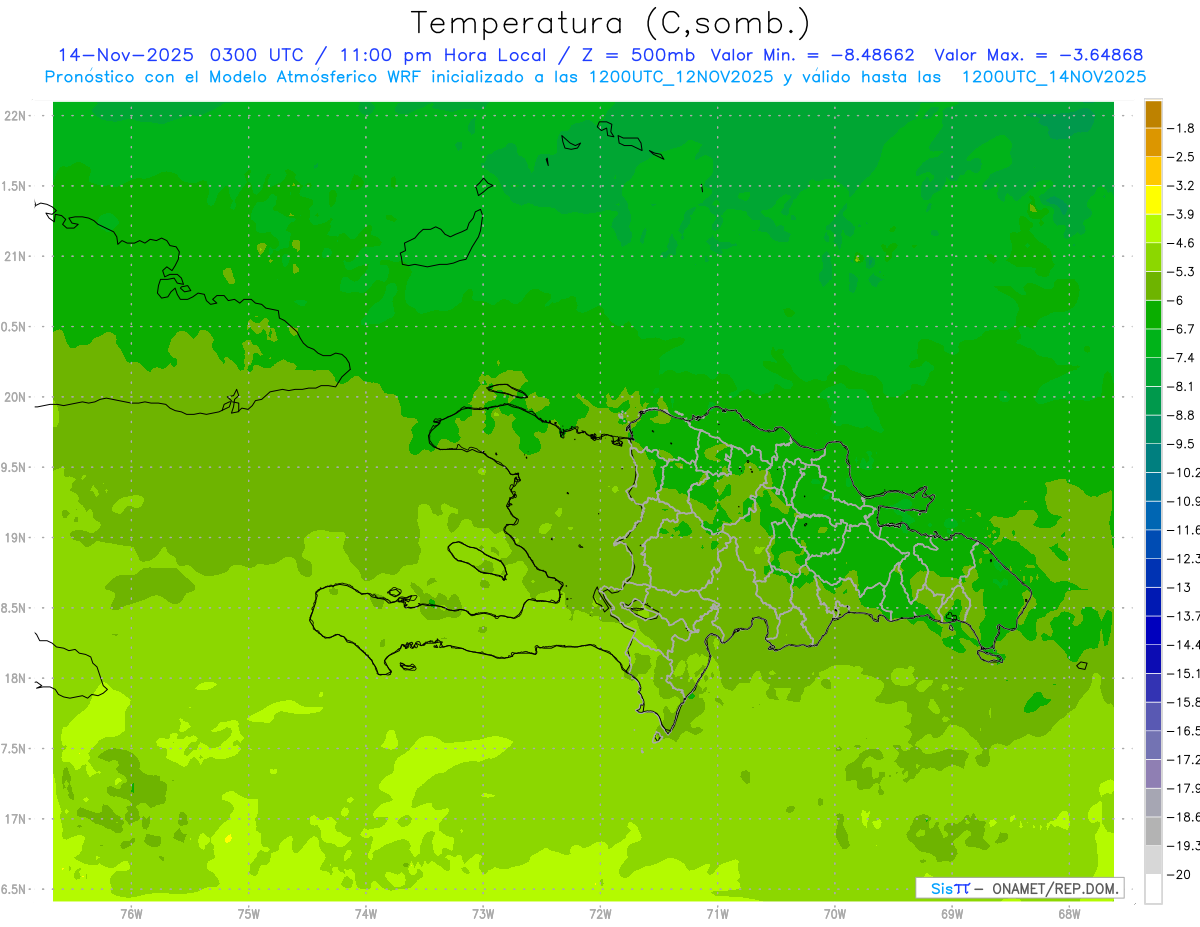Screen dimensions: 1200x927
Task: Click the legend value "-6"
Action: (x=1177, y=300)
